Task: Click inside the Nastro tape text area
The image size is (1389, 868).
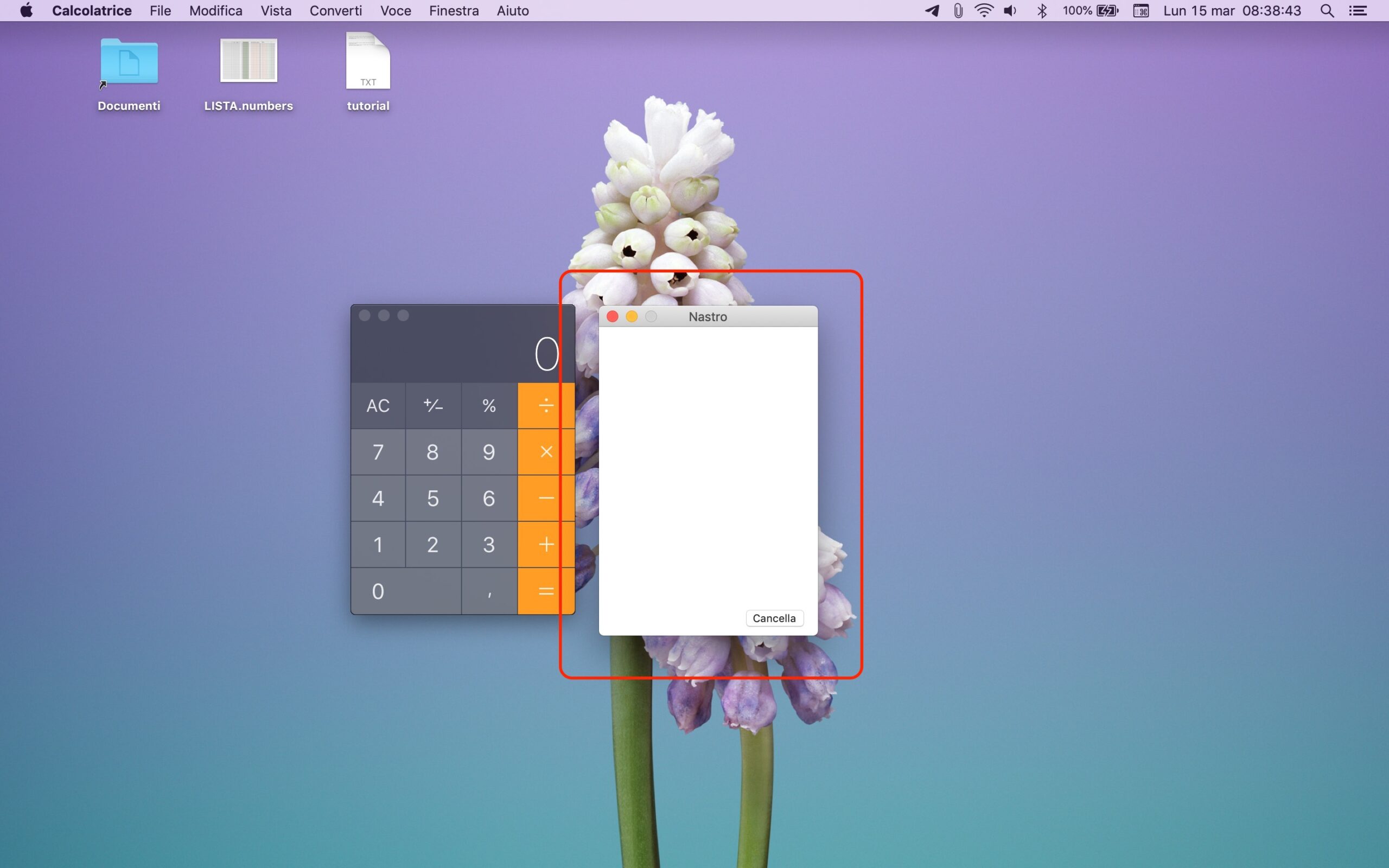Action: tap(707, 459)
